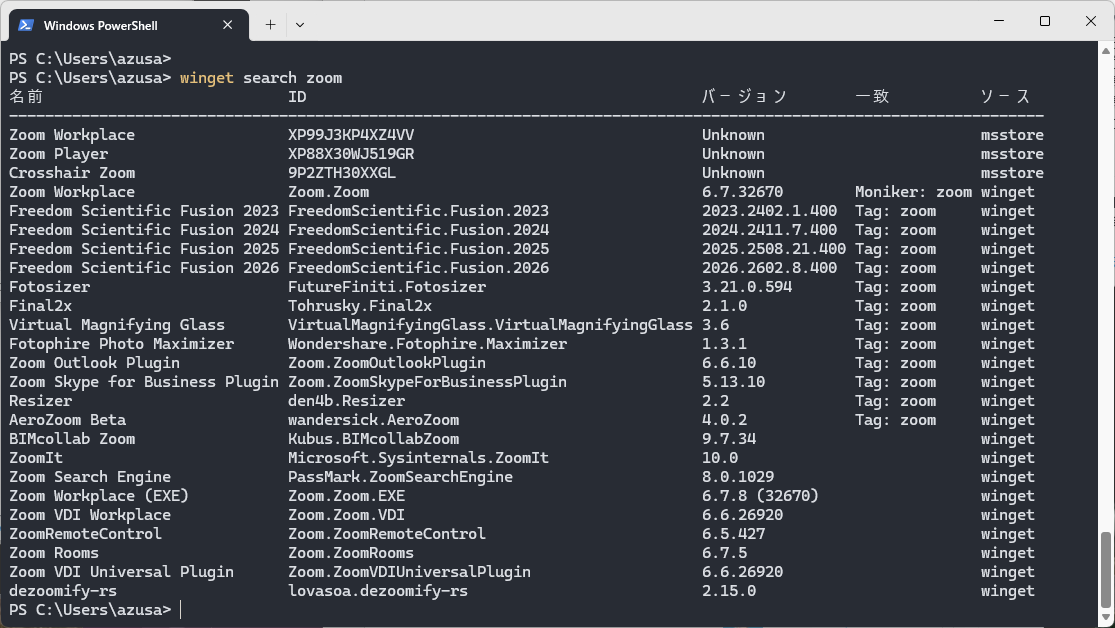Click the 'winget search zoom' command text
Image resolution: width=1115 pixels, height=628 pixels.
pos(261,78)
